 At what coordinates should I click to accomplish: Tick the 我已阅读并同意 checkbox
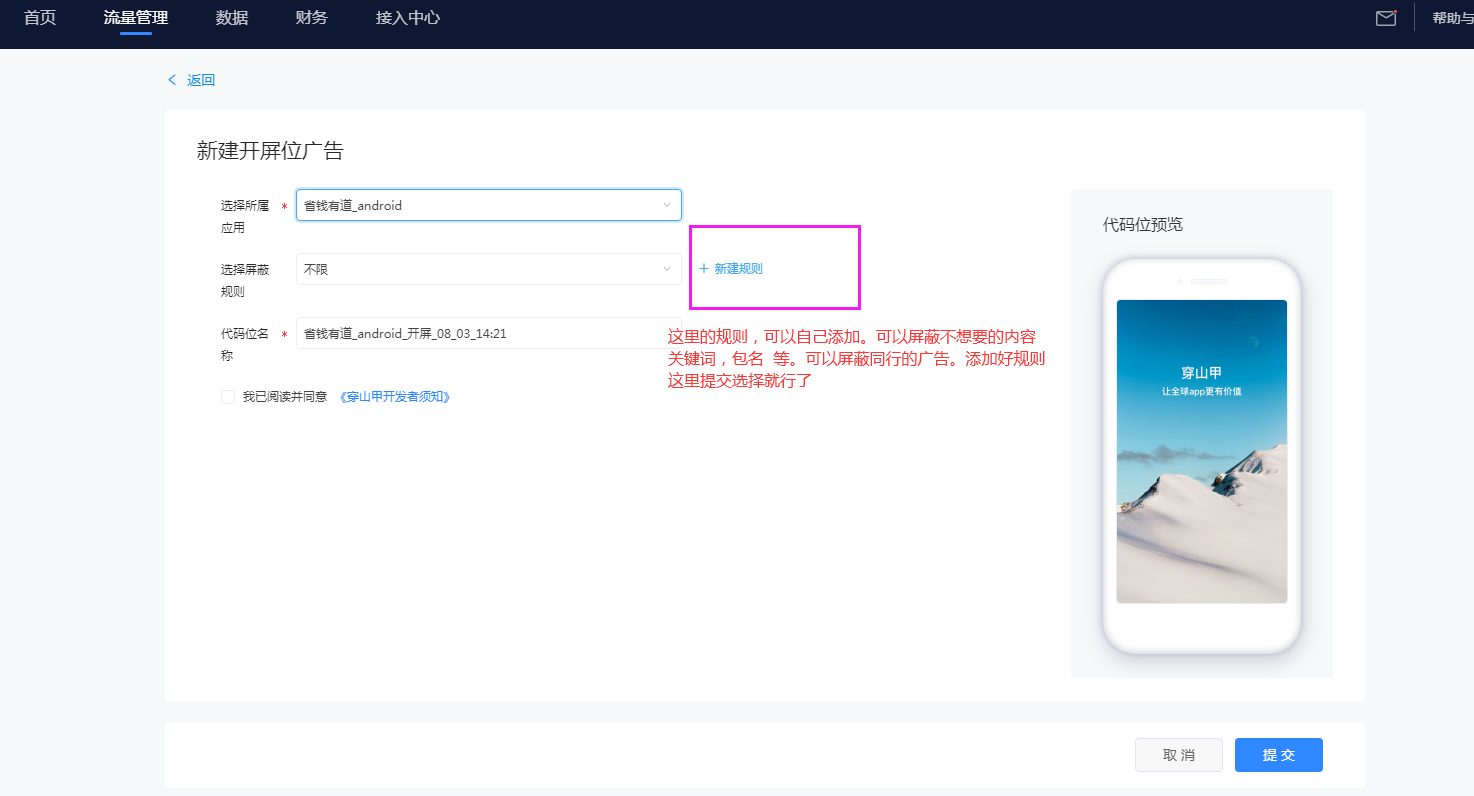click(x=228, y=397)
